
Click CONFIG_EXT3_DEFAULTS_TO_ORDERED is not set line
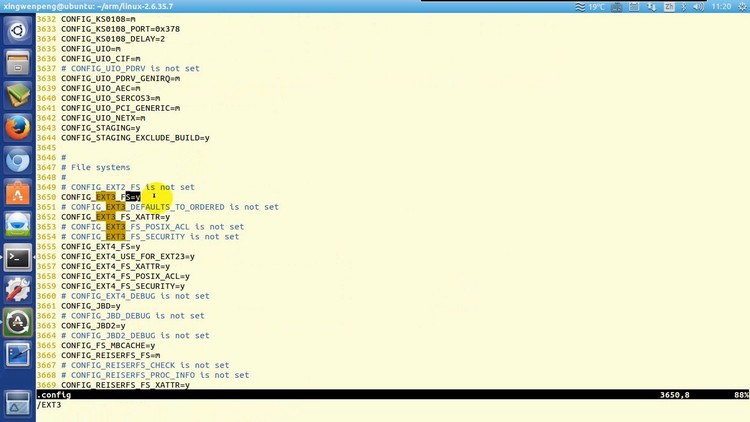170,207
